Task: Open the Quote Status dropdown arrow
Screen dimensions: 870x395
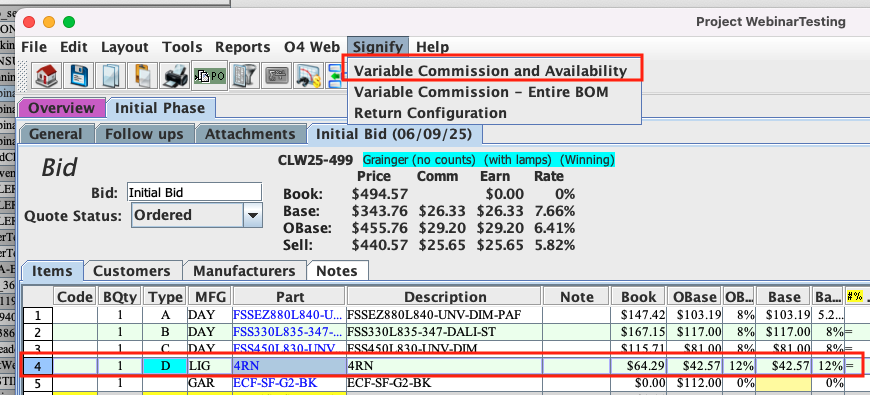Action: coord(252,215)
